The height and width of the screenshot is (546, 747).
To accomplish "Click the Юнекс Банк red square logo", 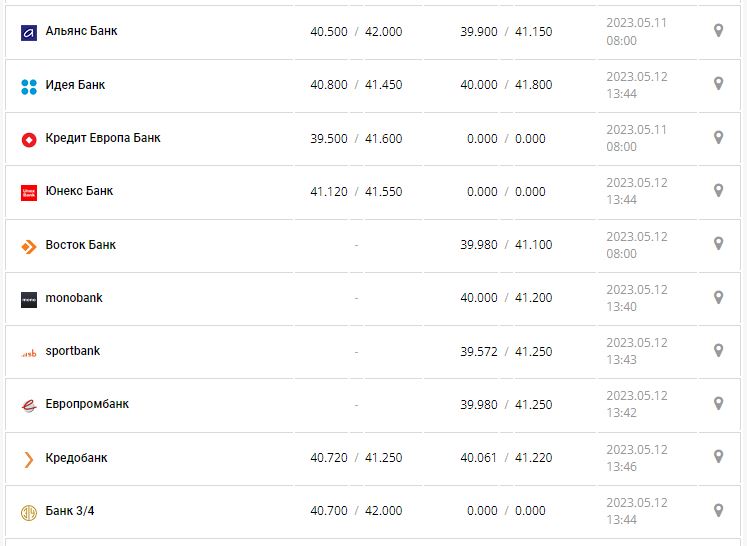I will (x=28, y=192).
